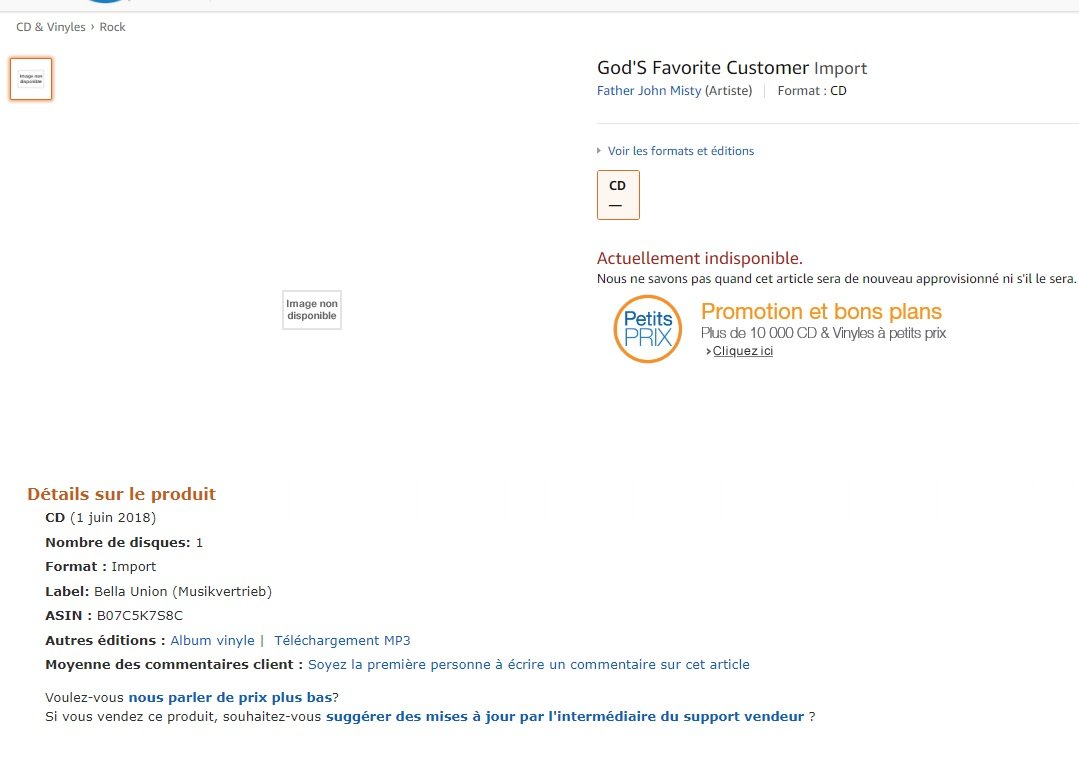The width and height of the screenshot is (1079, 772).
Task: Go to CD & Vinyles breadcrumb
Action: (x=51, y=27)
